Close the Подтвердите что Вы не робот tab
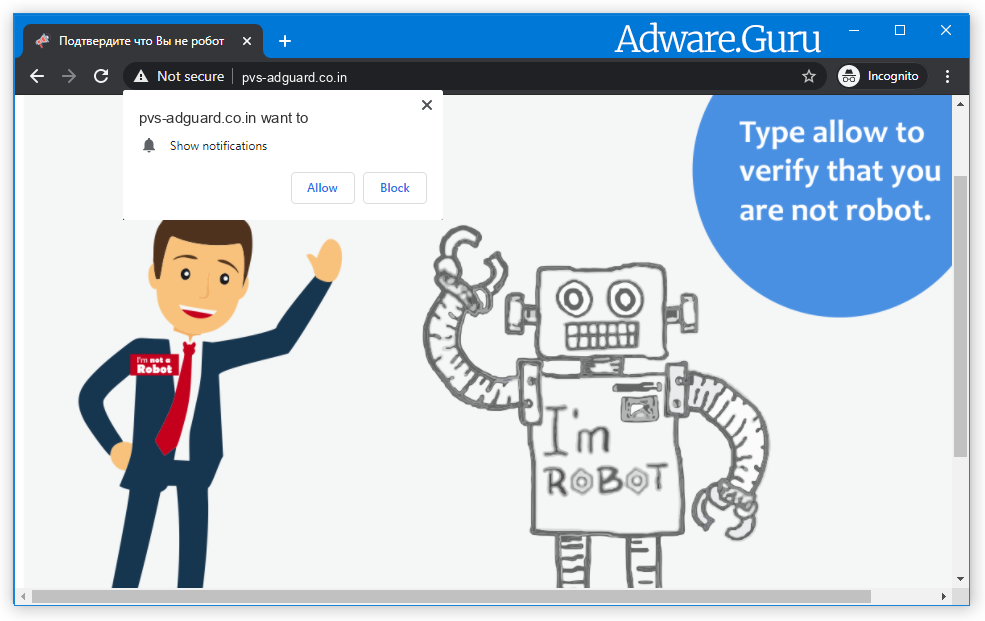This screenshot has width=985, height=621. pos(246,41)
